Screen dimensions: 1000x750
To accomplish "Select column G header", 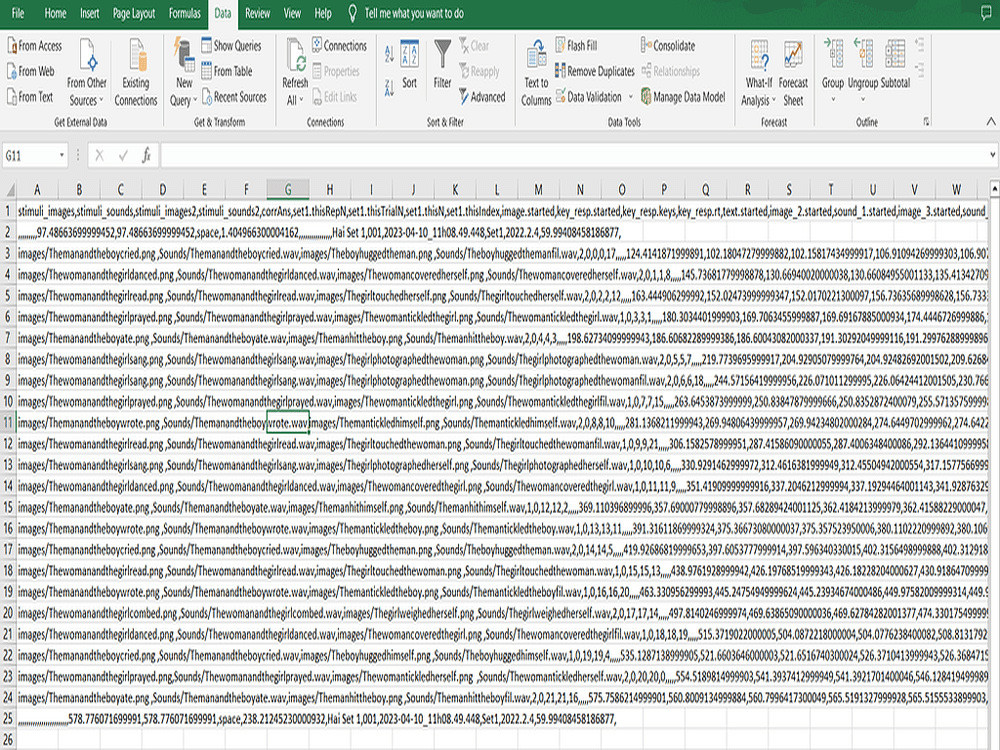I will click(288, 189).
